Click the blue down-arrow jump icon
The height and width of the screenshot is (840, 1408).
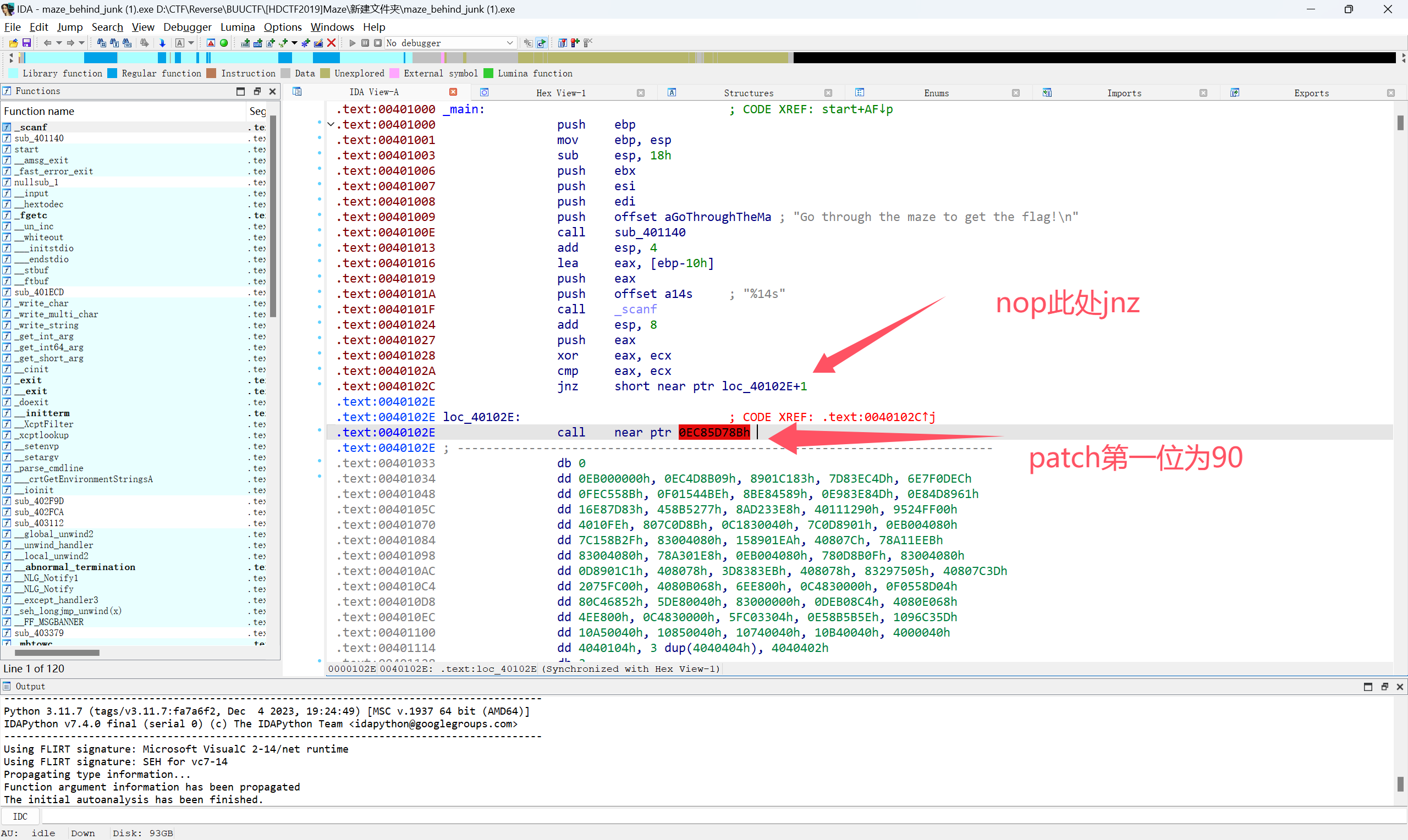[x=162, y=42]
